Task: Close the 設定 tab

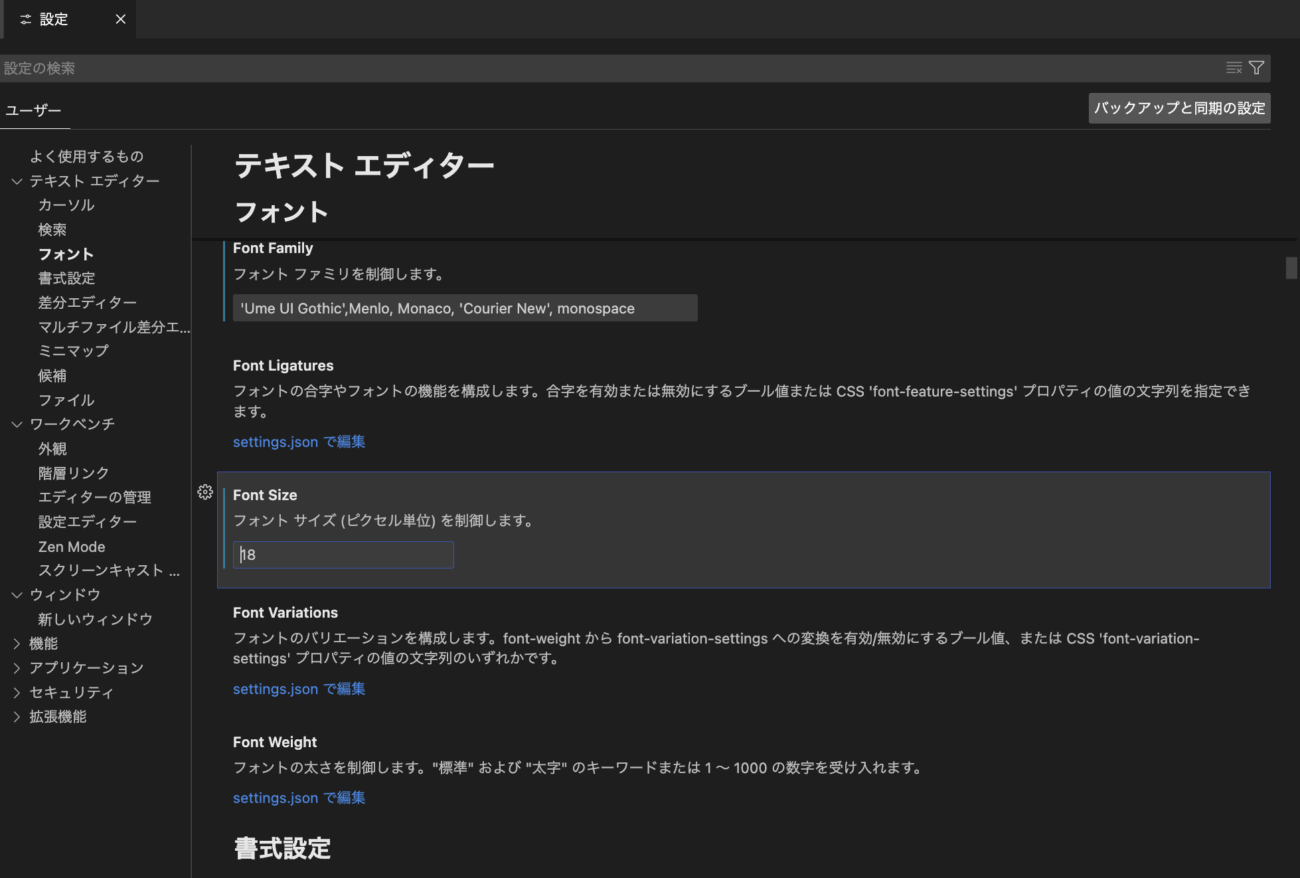Action: click(x=120, y=19)
